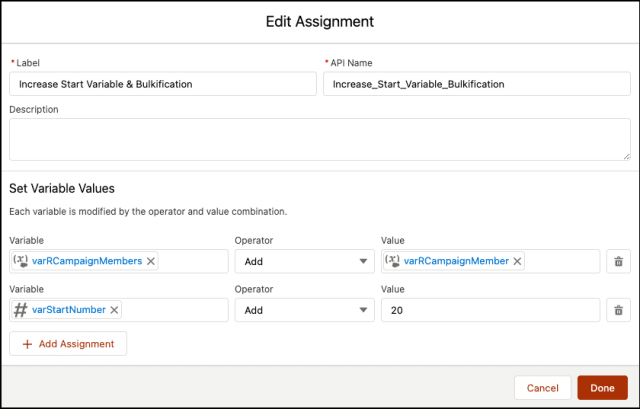Viewport: 640px width, 409px height.
Task: Click the Label text field
Action: [162, 84]
